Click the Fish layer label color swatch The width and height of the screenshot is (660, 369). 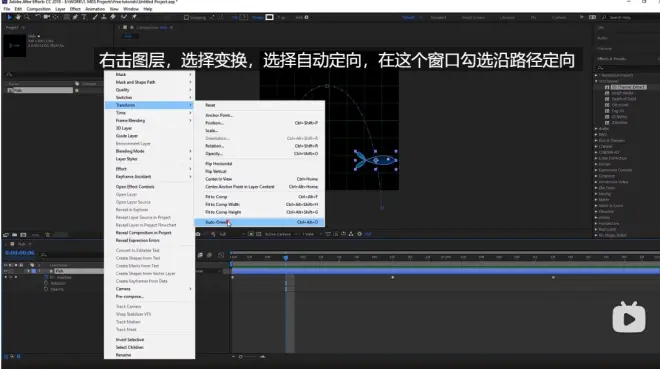click(34, 271)
